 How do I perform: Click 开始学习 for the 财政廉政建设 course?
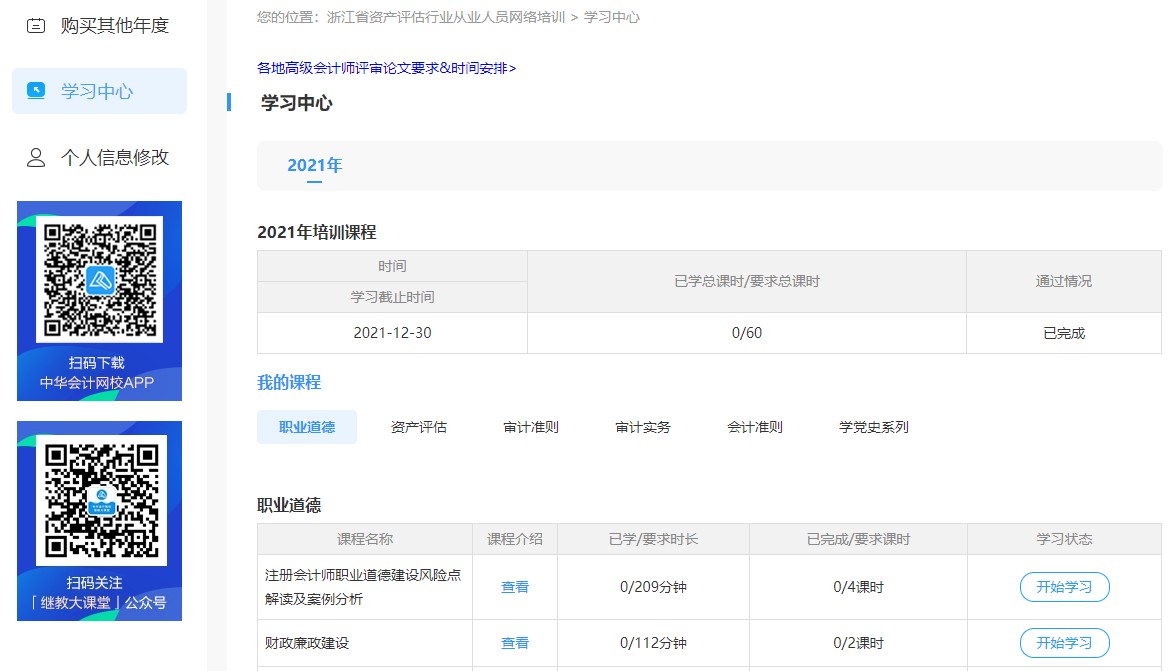coord(1064,643)
